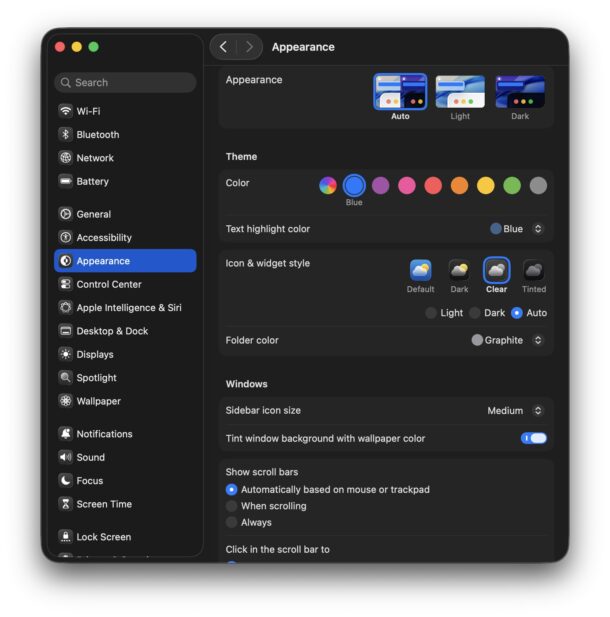Click the Apple Intelligence & Siri icon
The image size is (610, 617).
tap(66, 307)
